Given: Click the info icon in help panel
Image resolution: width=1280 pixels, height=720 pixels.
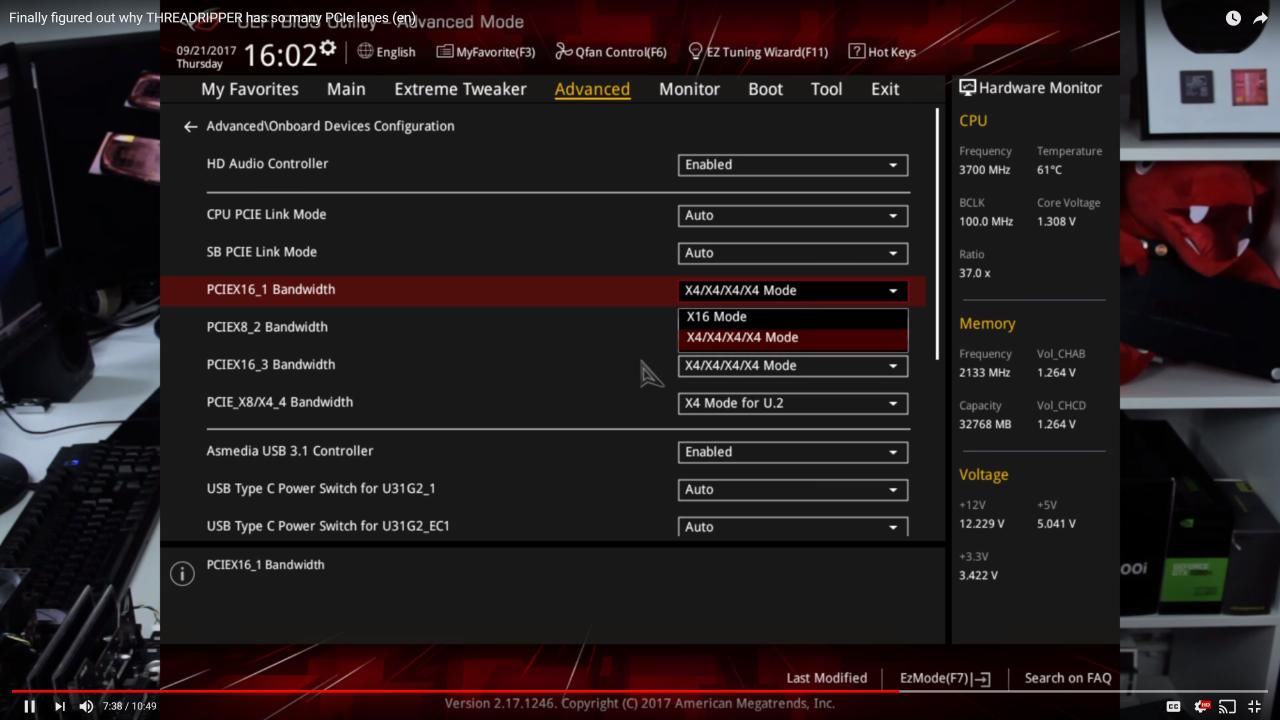Looking at the screenshot, I should tap(182, 573).
